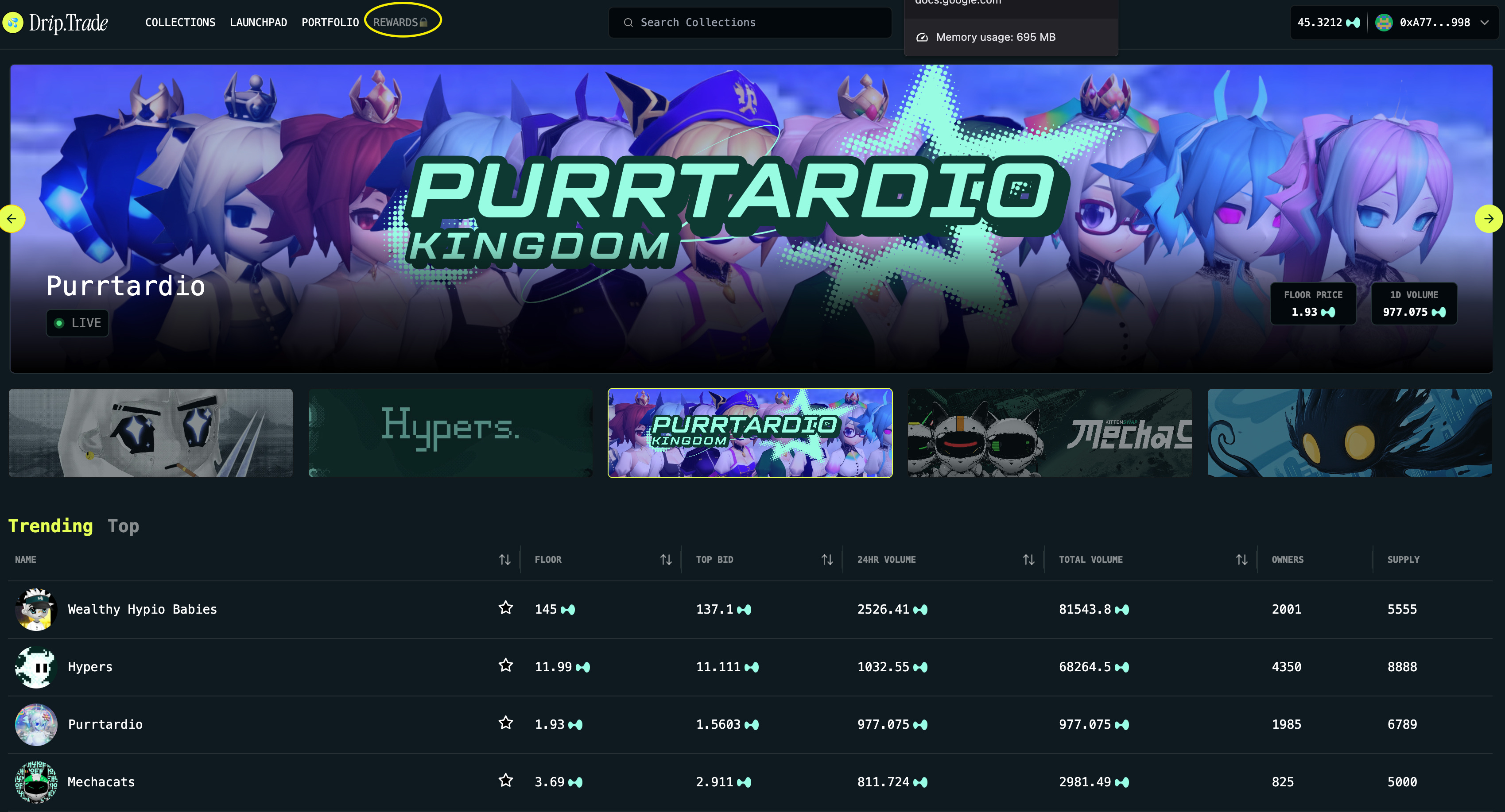Switch to the Trending tab
Viewport: 1505px width, 812px height.
pos(51,526)
